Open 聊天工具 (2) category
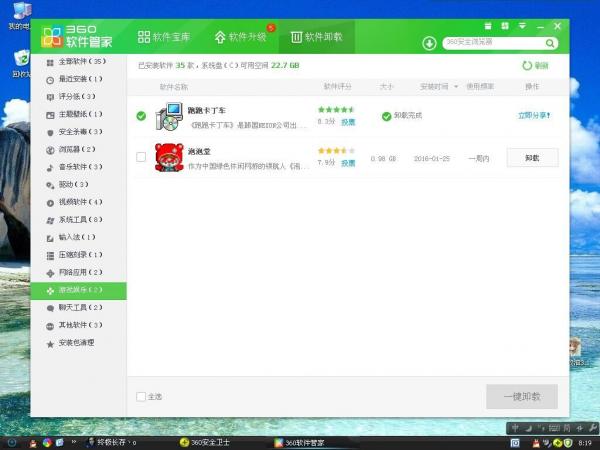The width and height of the screenshot is (600, 450). click(x=78, y=308)
